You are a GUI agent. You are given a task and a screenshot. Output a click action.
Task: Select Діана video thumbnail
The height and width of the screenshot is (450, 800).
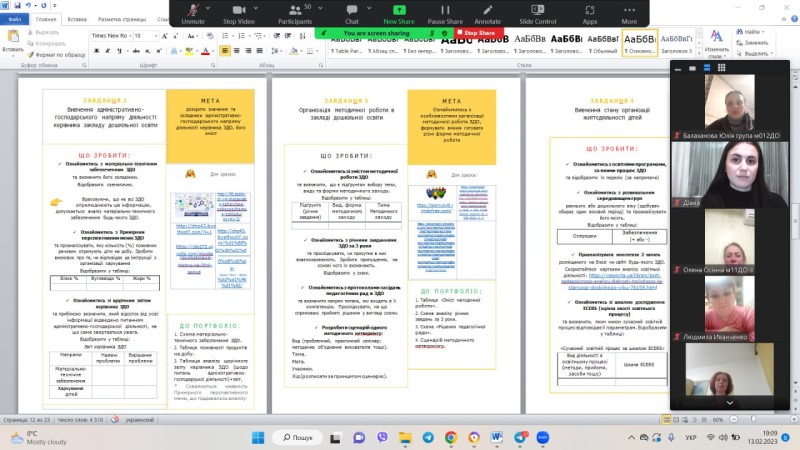click(730, 174)
